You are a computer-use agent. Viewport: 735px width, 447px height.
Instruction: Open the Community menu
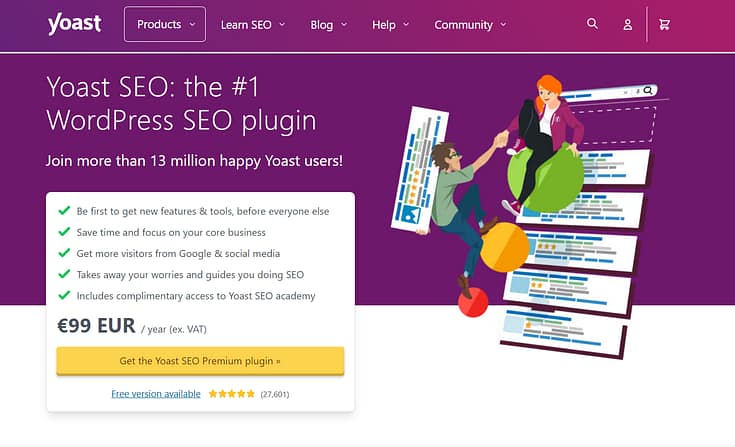click(x=470, y=24)
